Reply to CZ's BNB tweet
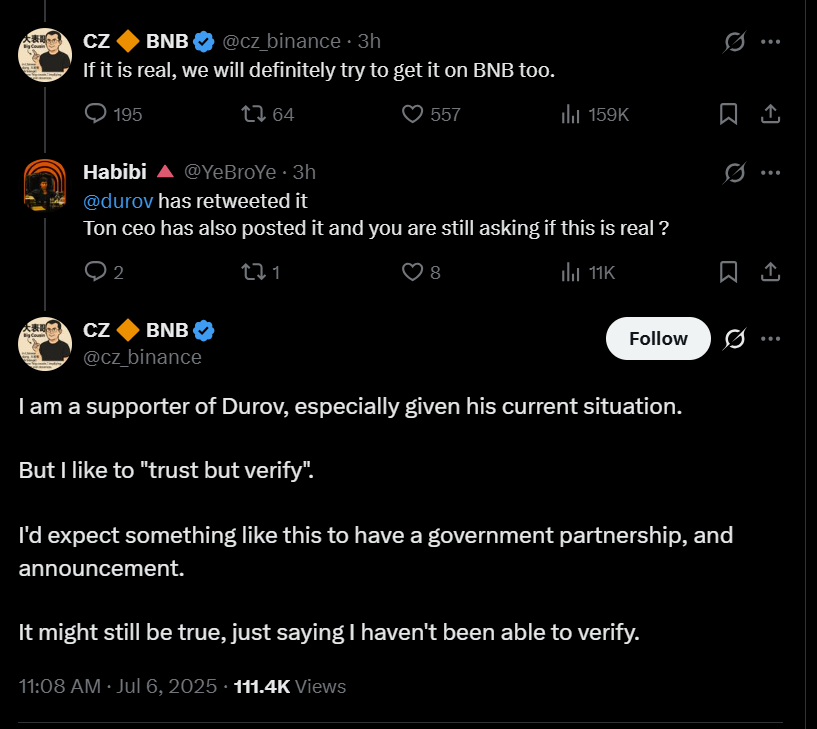Image resolution: width=817 pixels, height=729 pixels. pyautogui.click(x=97, y=114)
